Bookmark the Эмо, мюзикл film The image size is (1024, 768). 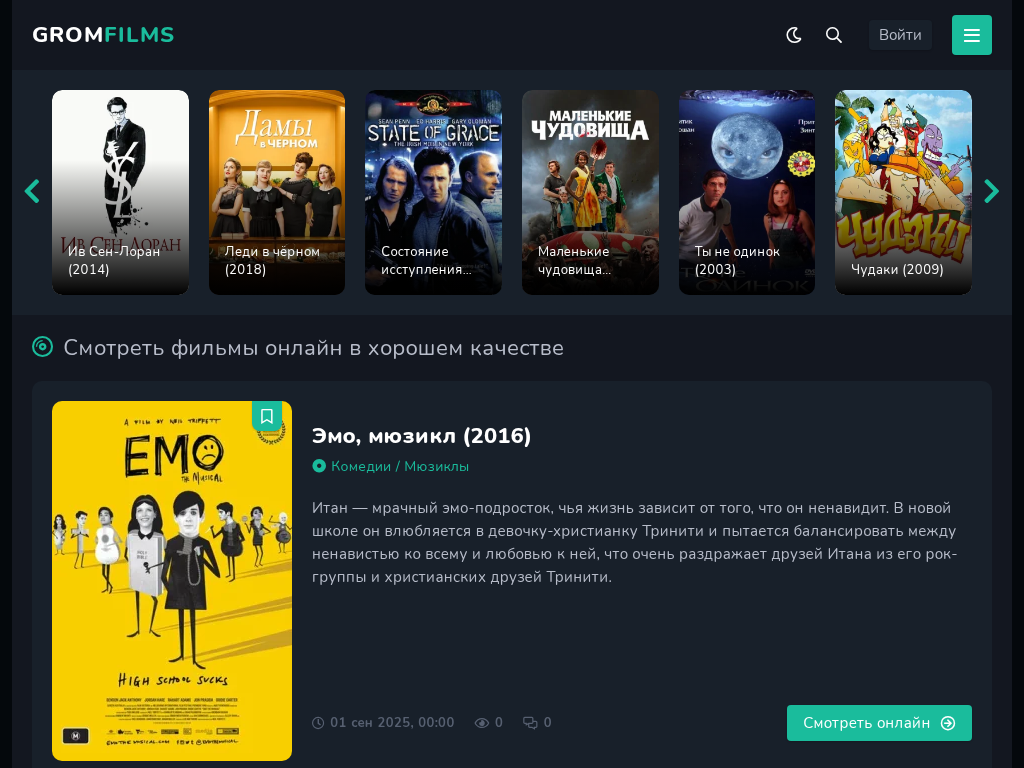point(266,416)
